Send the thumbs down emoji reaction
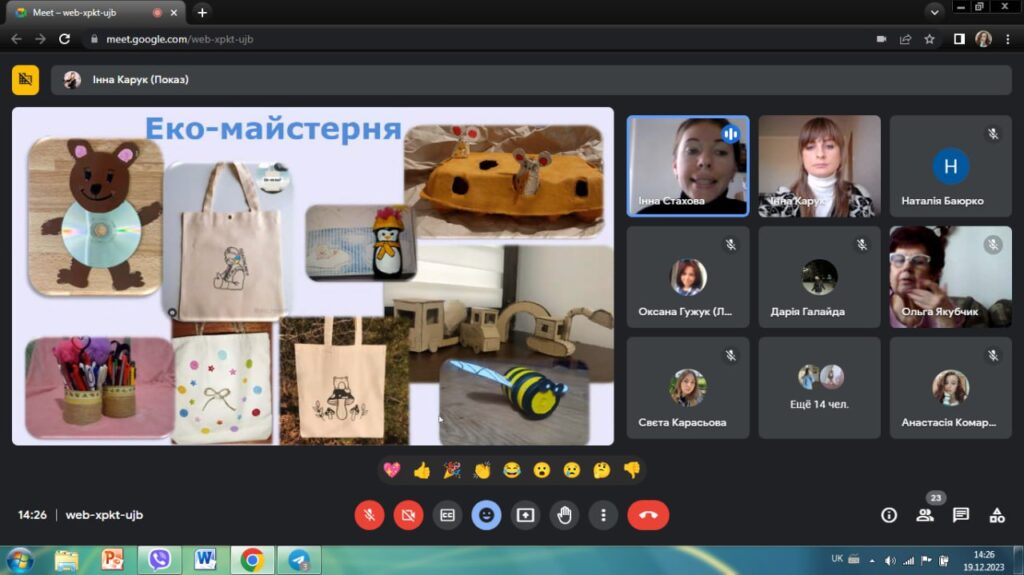Viewport: 1024px width, 575px height. (631, 470)
